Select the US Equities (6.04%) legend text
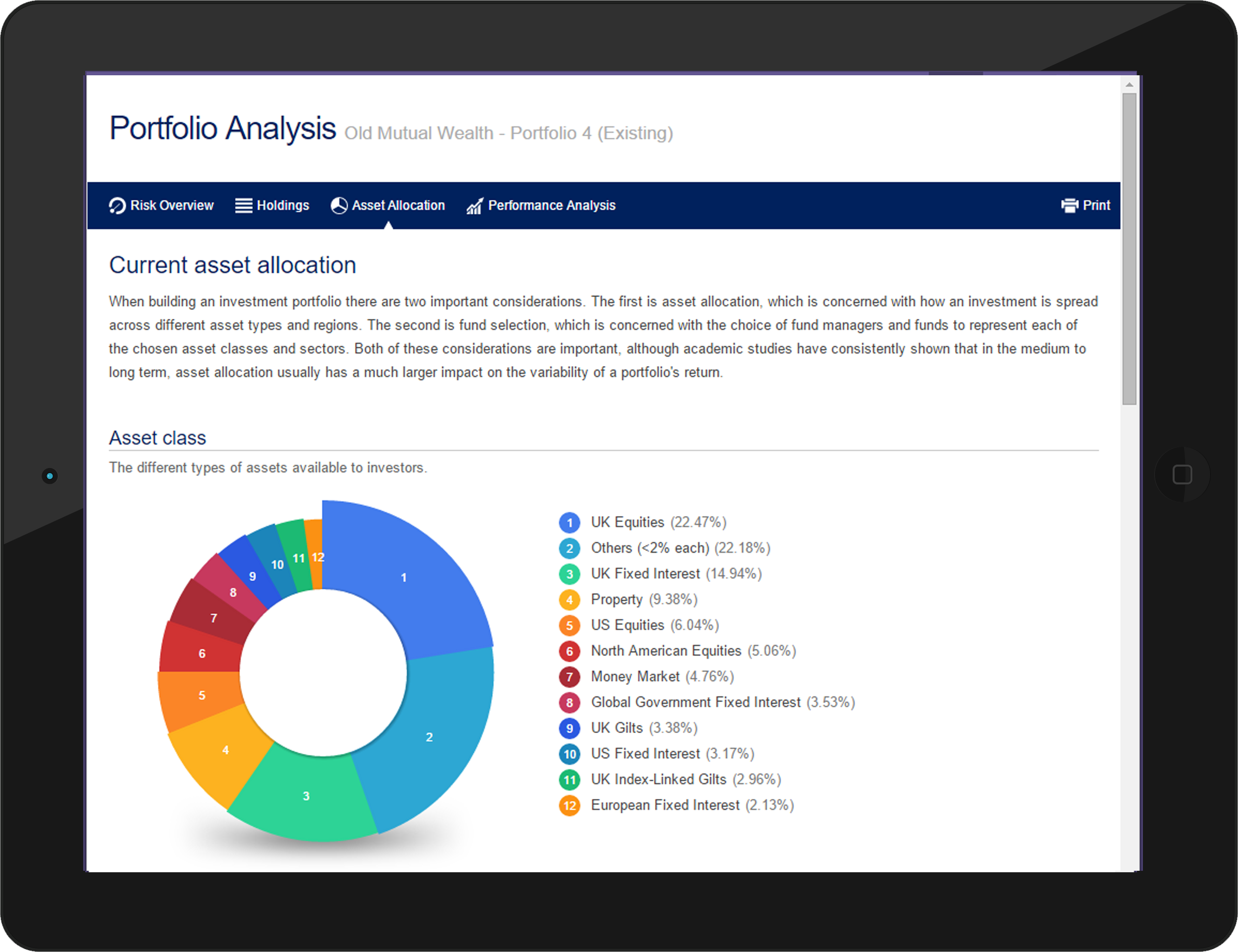The image size is (1238, 952). coord(655,625)
